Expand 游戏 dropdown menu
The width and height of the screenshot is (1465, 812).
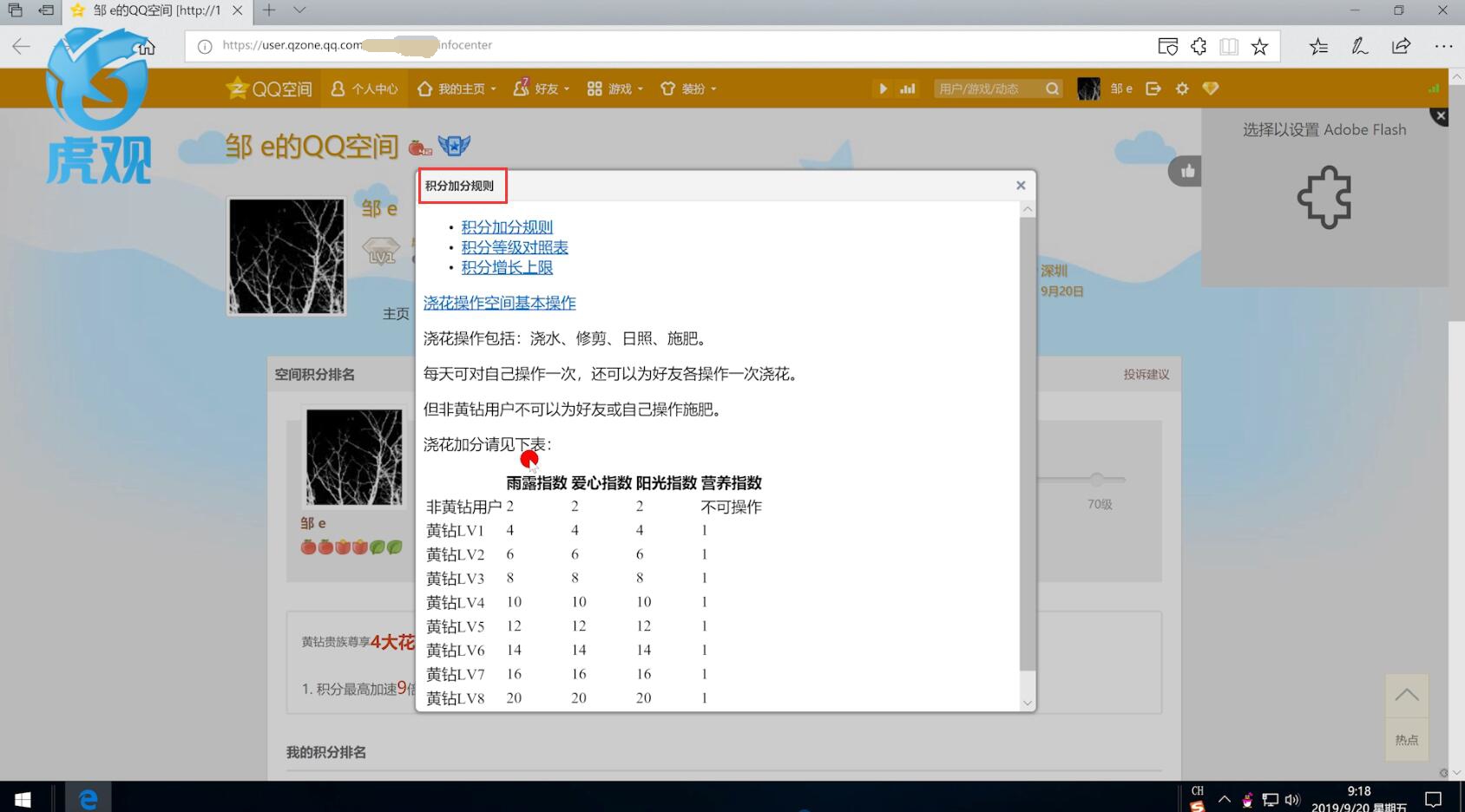(615, 88)
